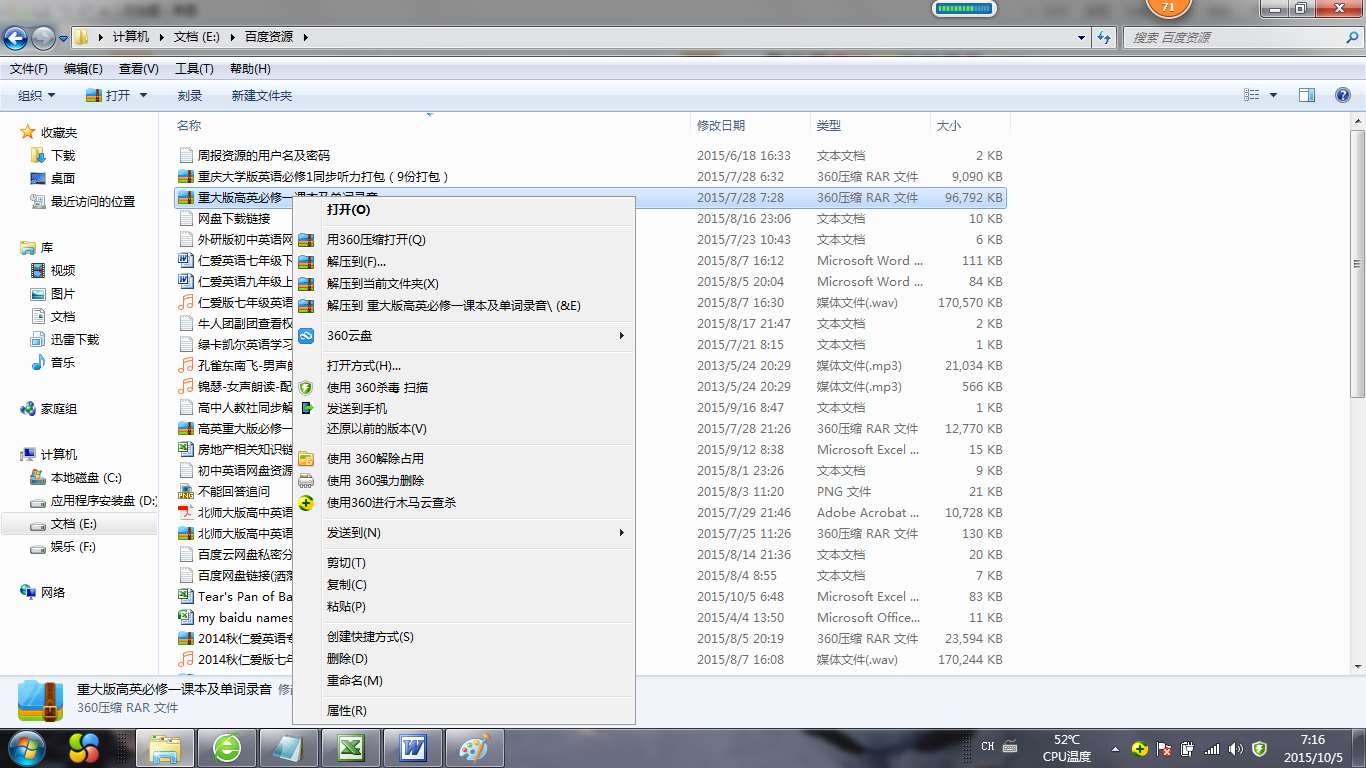
Task: Select 用360压缩打开(Q) from context menu
Action: [x=376, y=240]
